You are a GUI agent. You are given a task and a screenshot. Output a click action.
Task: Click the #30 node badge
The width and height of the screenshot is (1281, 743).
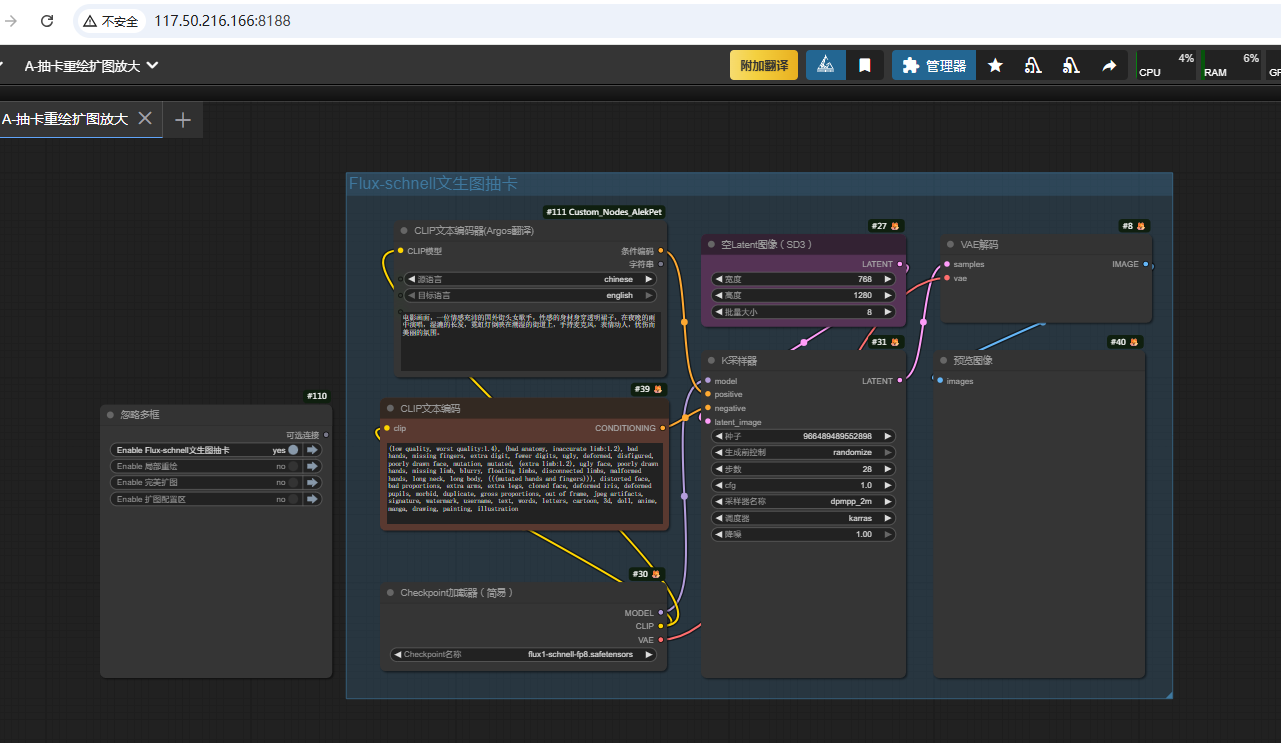[x=648, y=574]
